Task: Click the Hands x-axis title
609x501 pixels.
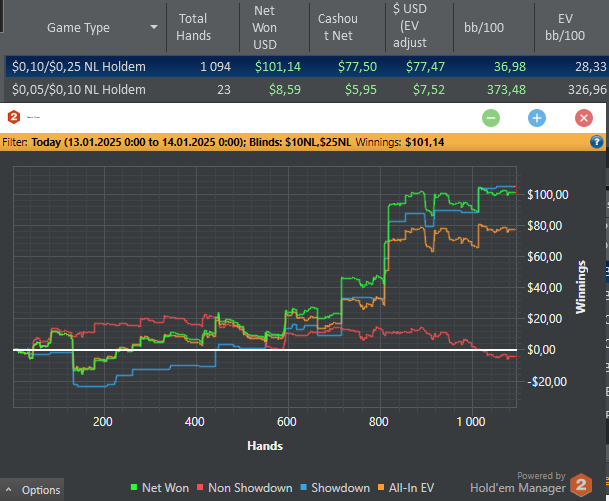Action: click(265, 446)
